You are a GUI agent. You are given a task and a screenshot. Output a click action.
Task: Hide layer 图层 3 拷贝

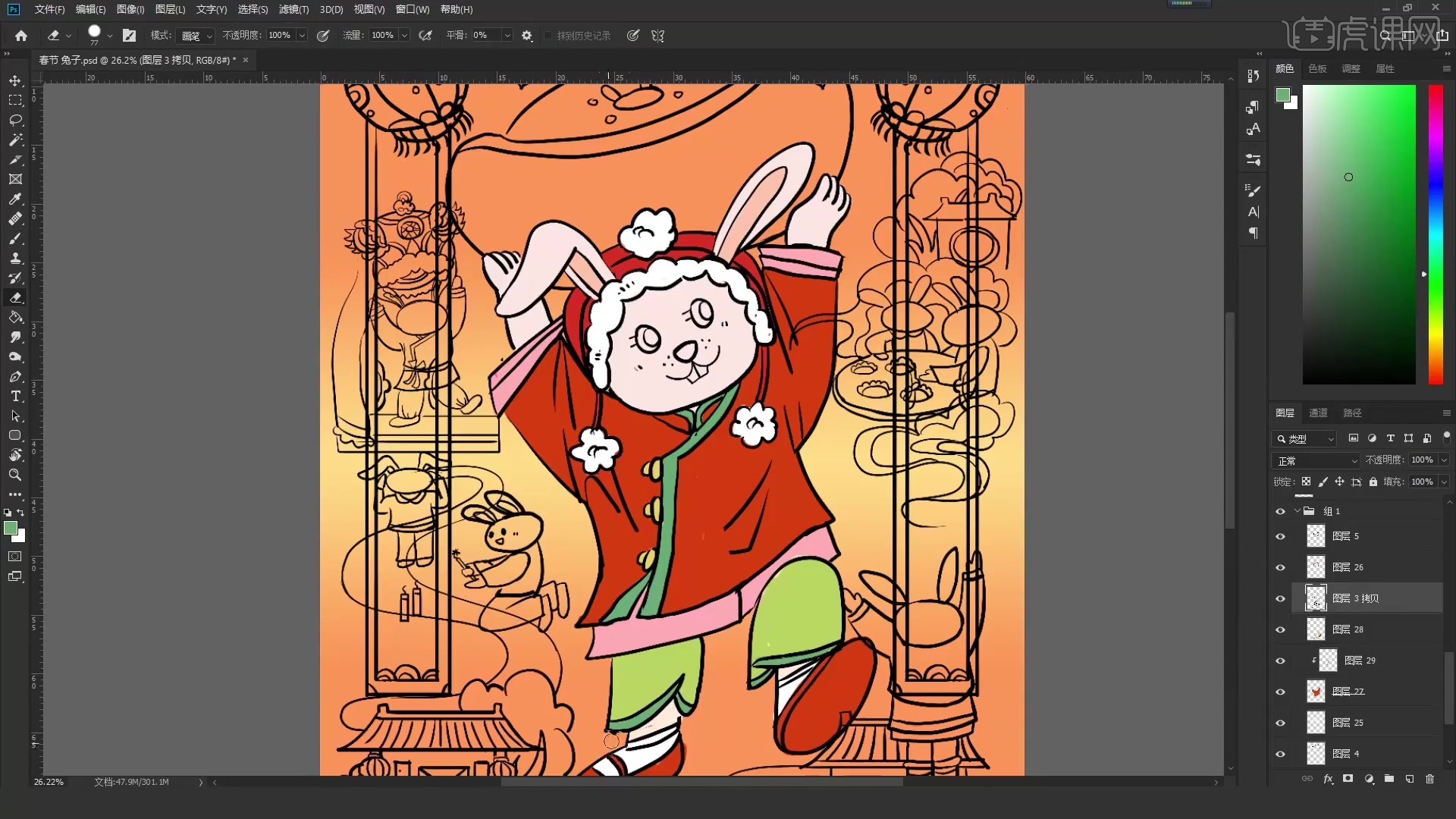click(1281, 598)
